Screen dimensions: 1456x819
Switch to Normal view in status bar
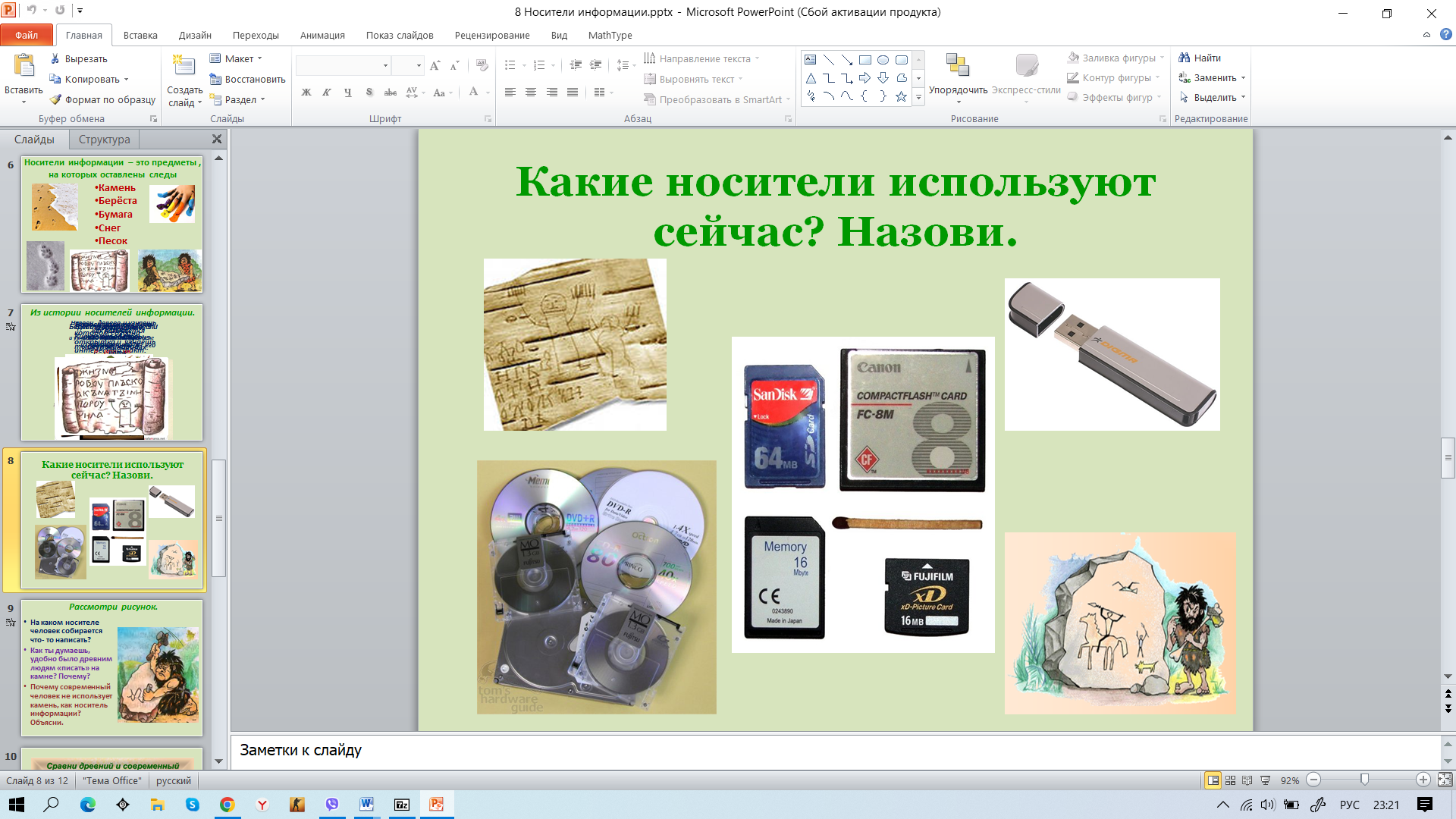pos(1213,780)
